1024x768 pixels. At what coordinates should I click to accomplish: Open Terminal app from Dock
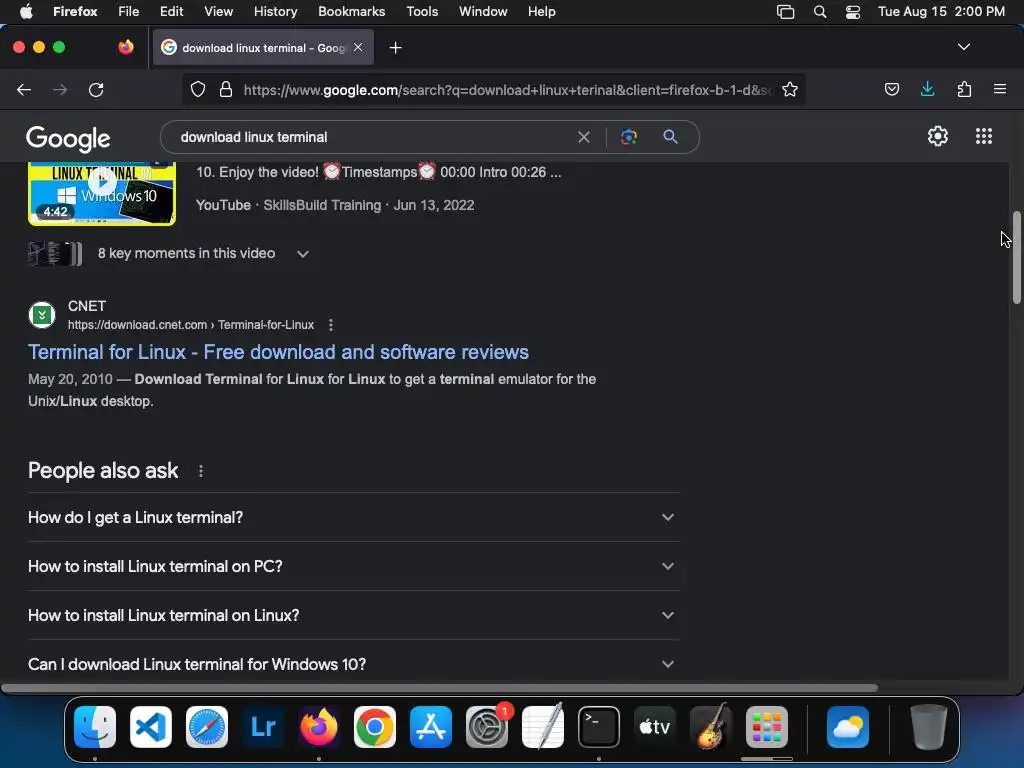pos(598,727)
